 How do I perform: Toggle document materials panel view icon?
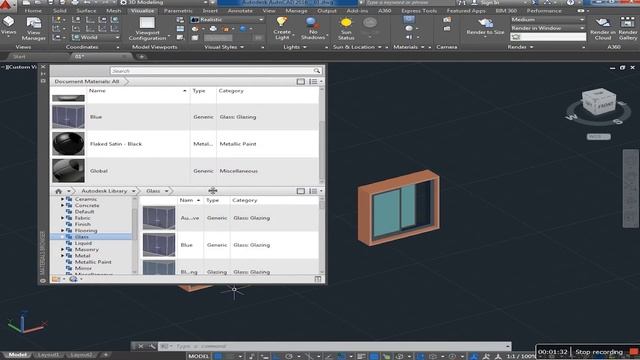(x=300, y=82)
